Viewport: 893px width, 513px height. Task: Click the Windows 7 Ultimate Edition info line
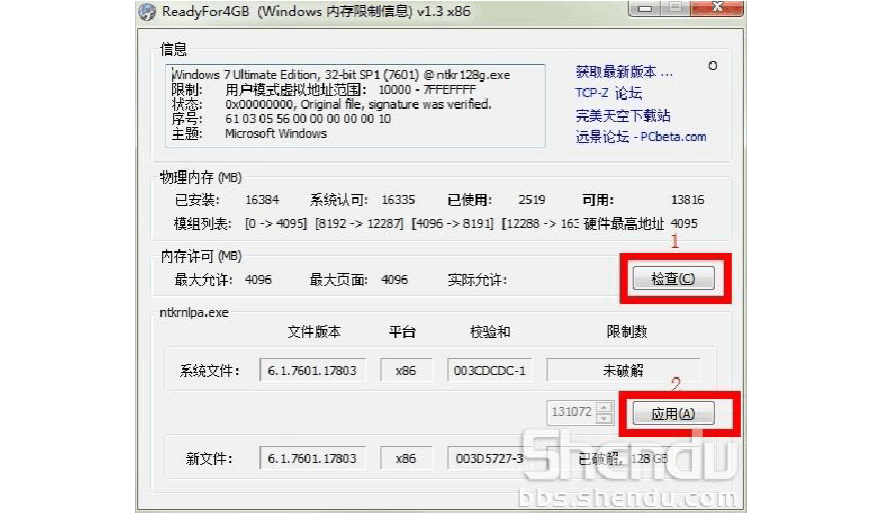pos(341,75)
